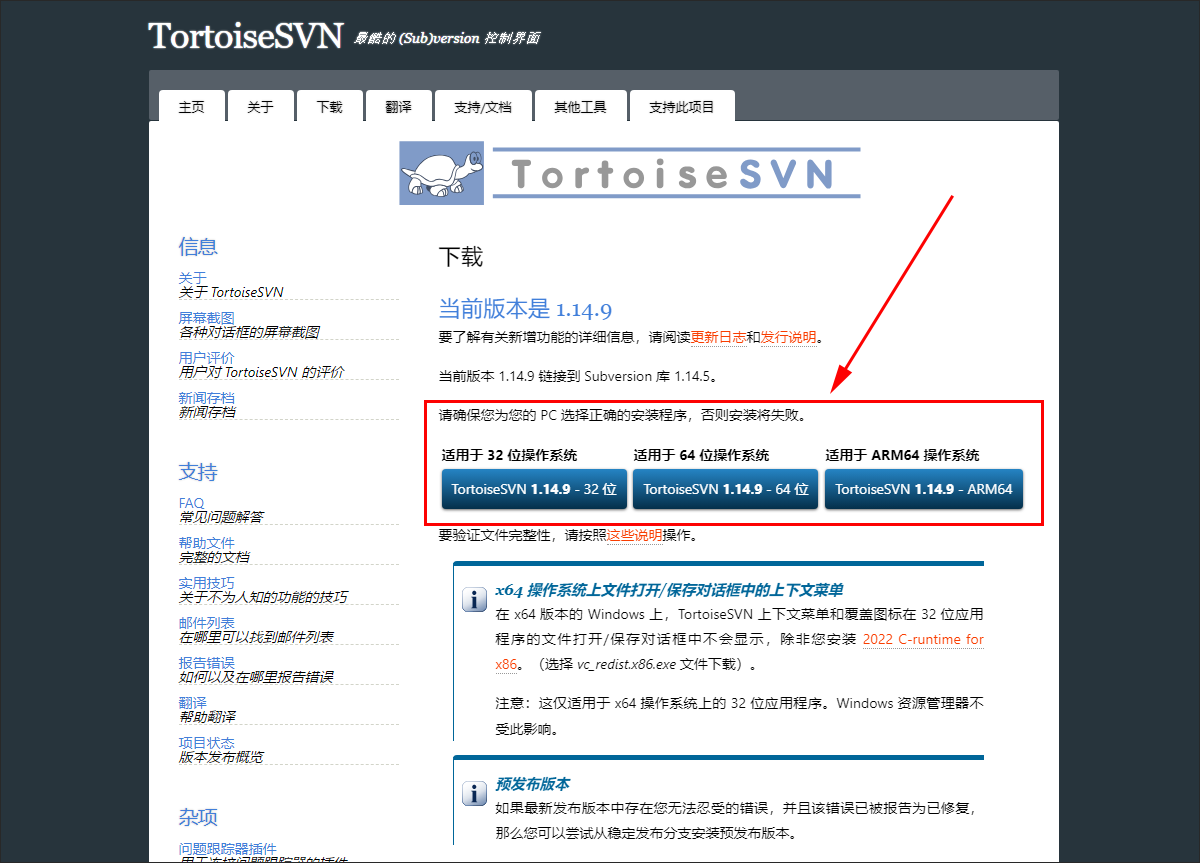Screen dimensions: 1200x863
Task: Click the 杂项 sidebar heading
Action: point(198,817)
